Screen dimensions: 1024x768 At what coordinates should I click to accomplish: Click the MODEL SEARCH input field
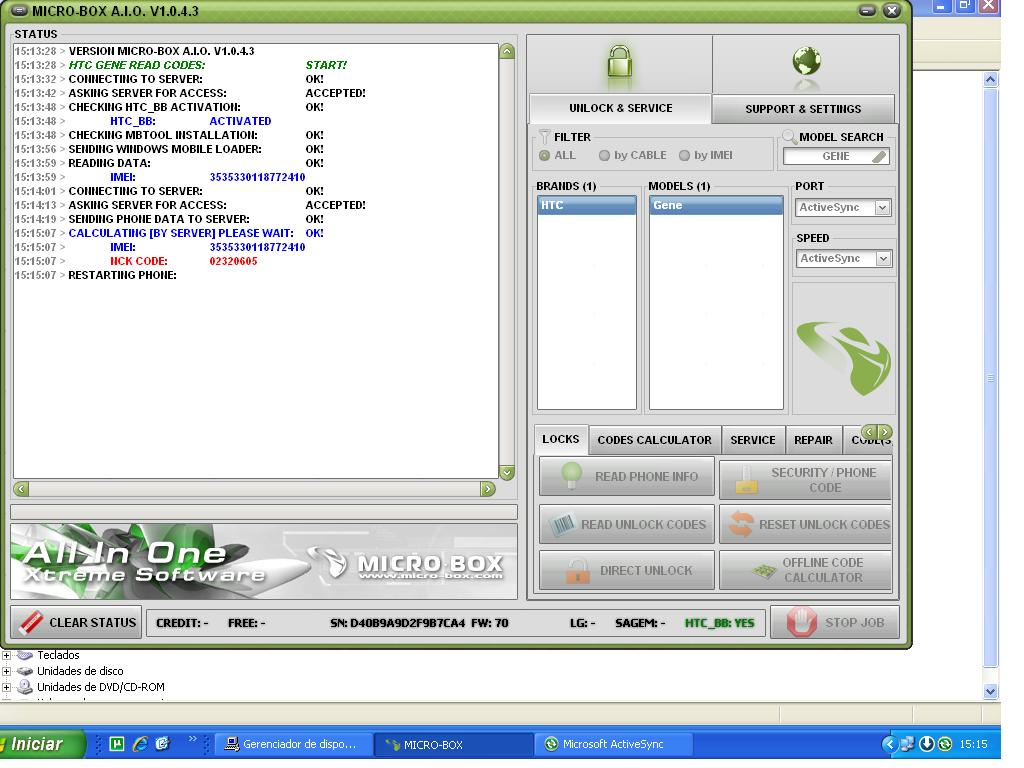coord(836,157)
